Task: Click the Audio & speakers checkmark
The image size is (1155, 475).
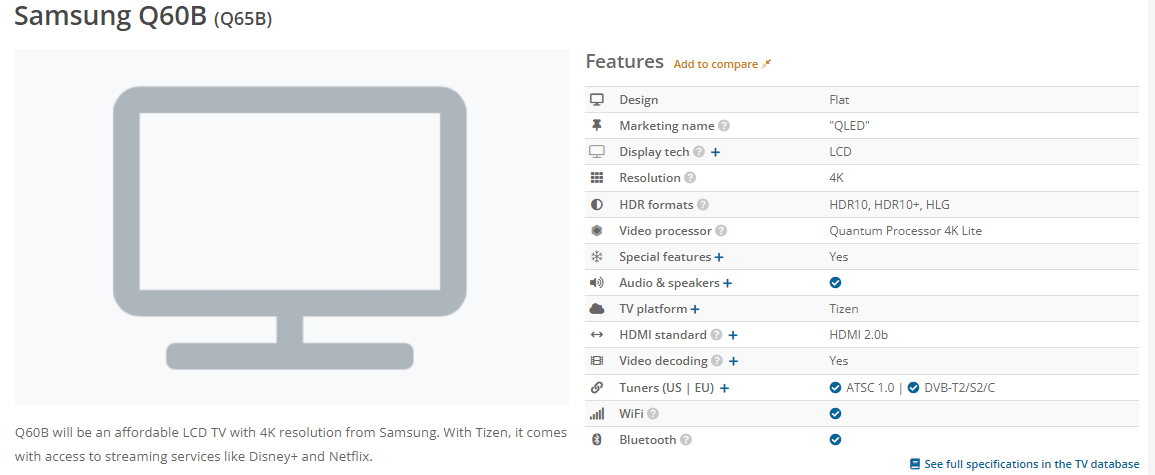Action: [835, 283]
